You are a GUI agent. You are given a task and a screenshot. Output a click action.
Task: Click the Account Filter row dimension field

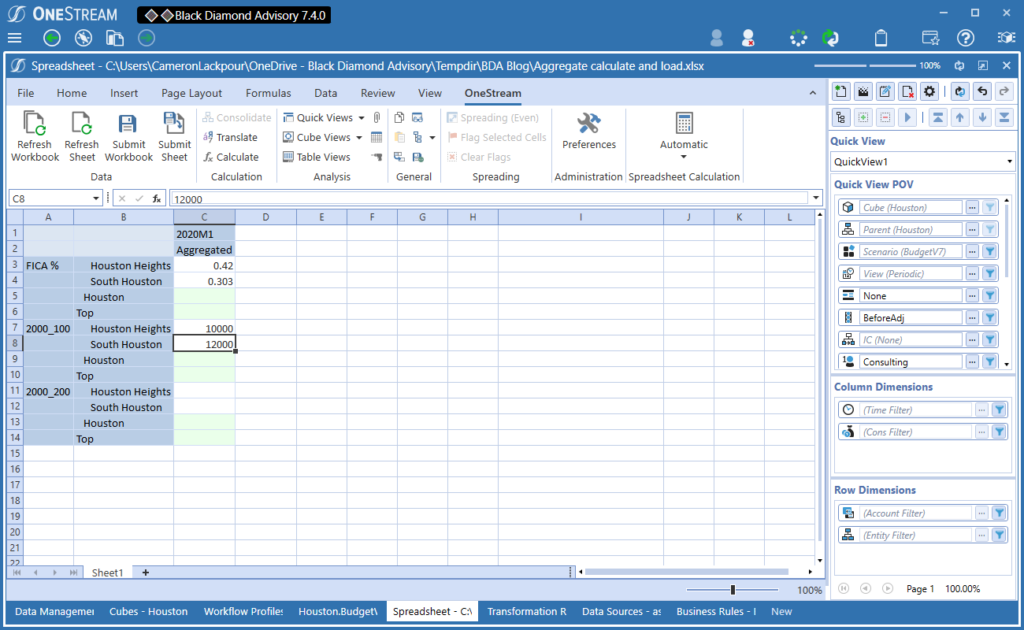[x=916, y=514]
